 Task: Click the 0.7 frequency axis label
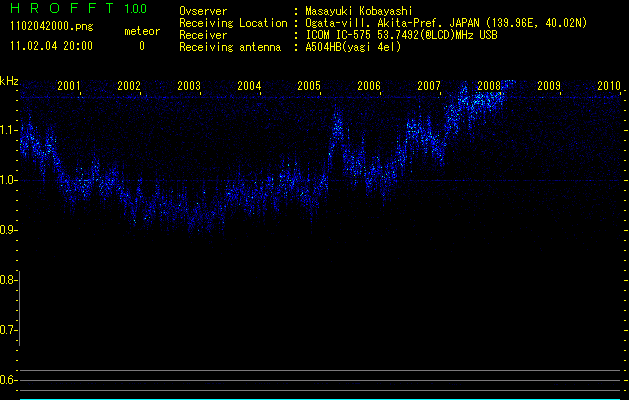tap(7, 330)
